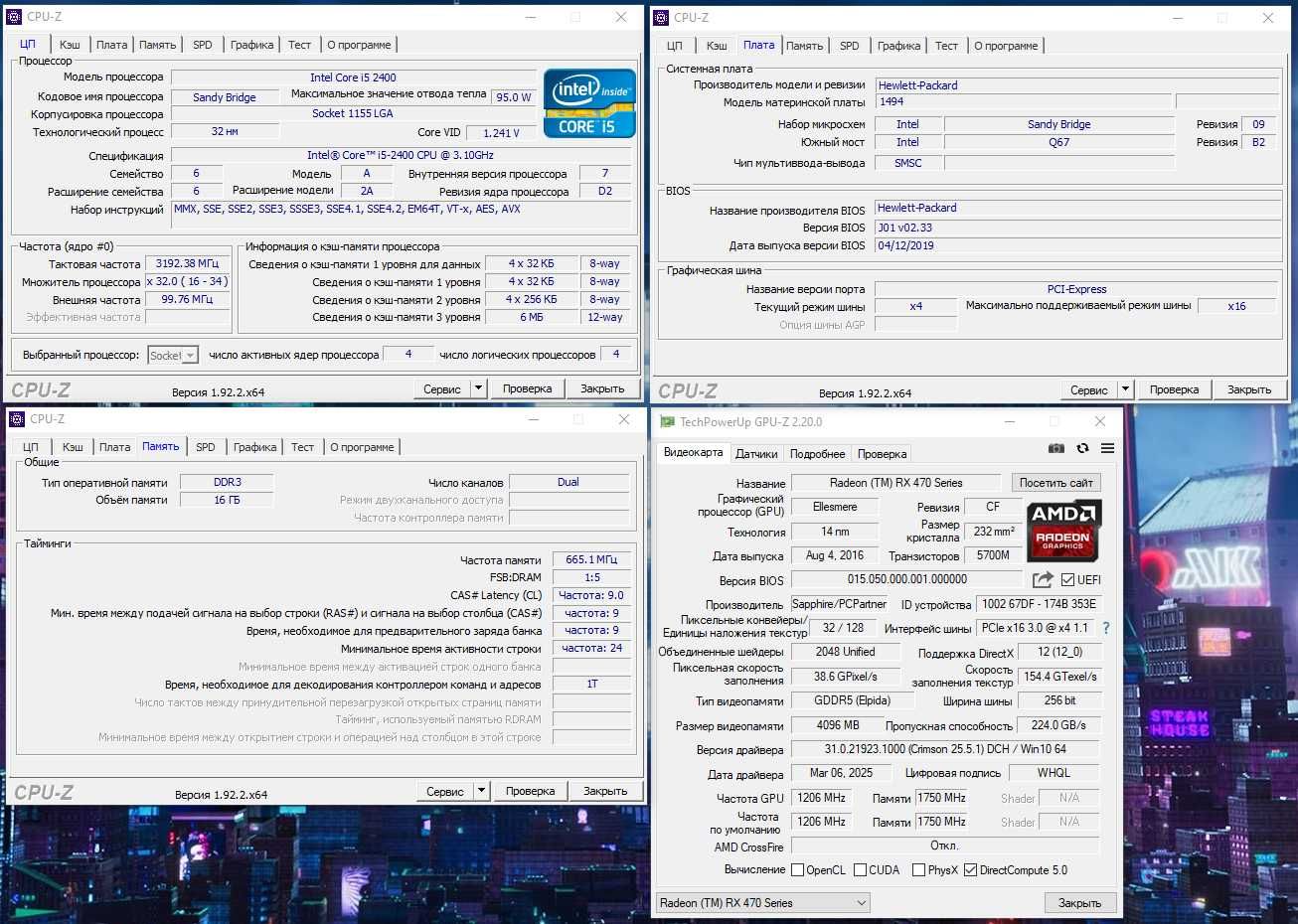Image resolution: width=1298 pixels, height=924 pixels.
Task: Click the Ellesmere GPU field
Action: (x=834, y=507)
